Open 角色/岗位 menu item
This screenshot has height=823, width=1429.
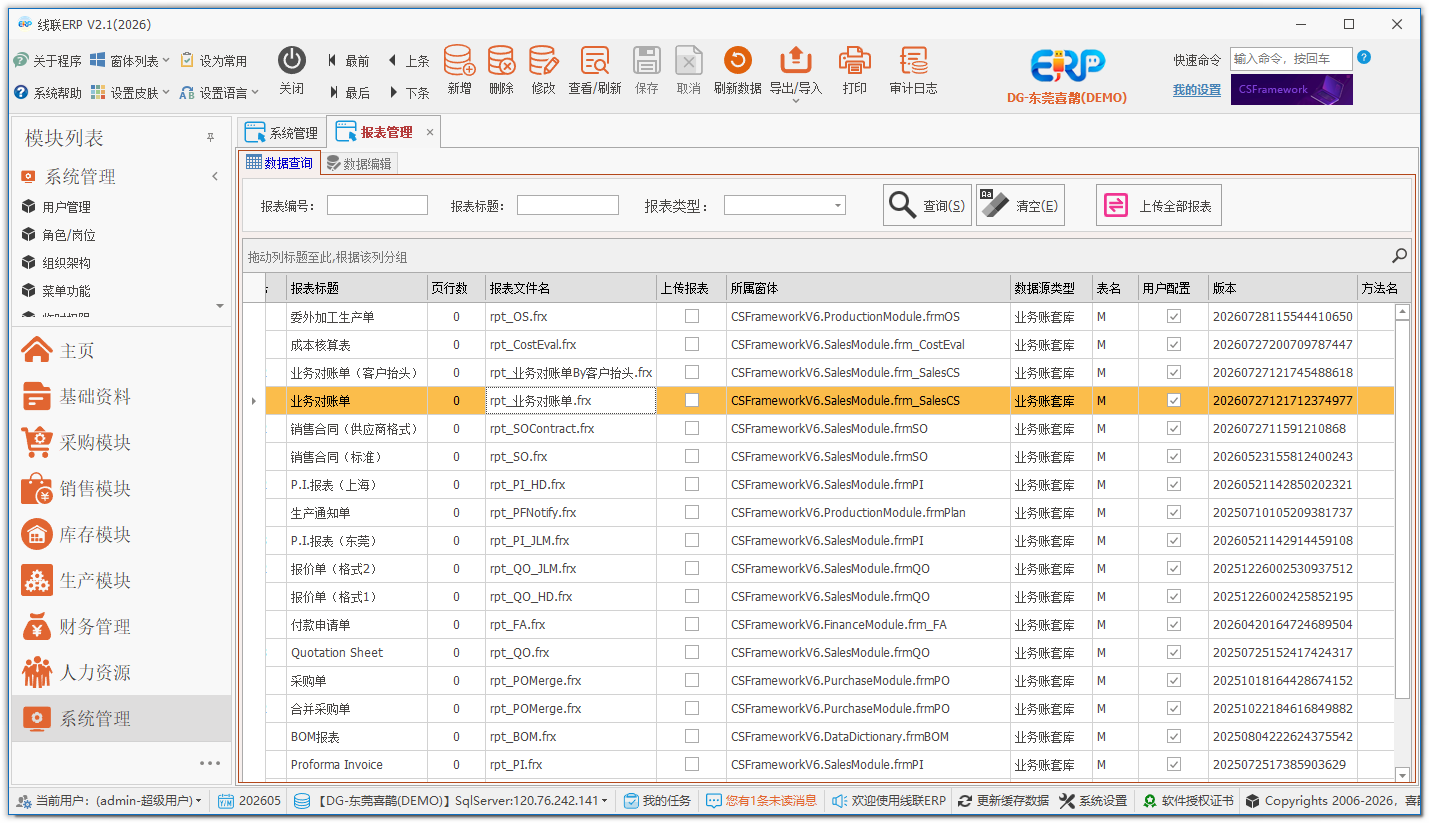69,235
